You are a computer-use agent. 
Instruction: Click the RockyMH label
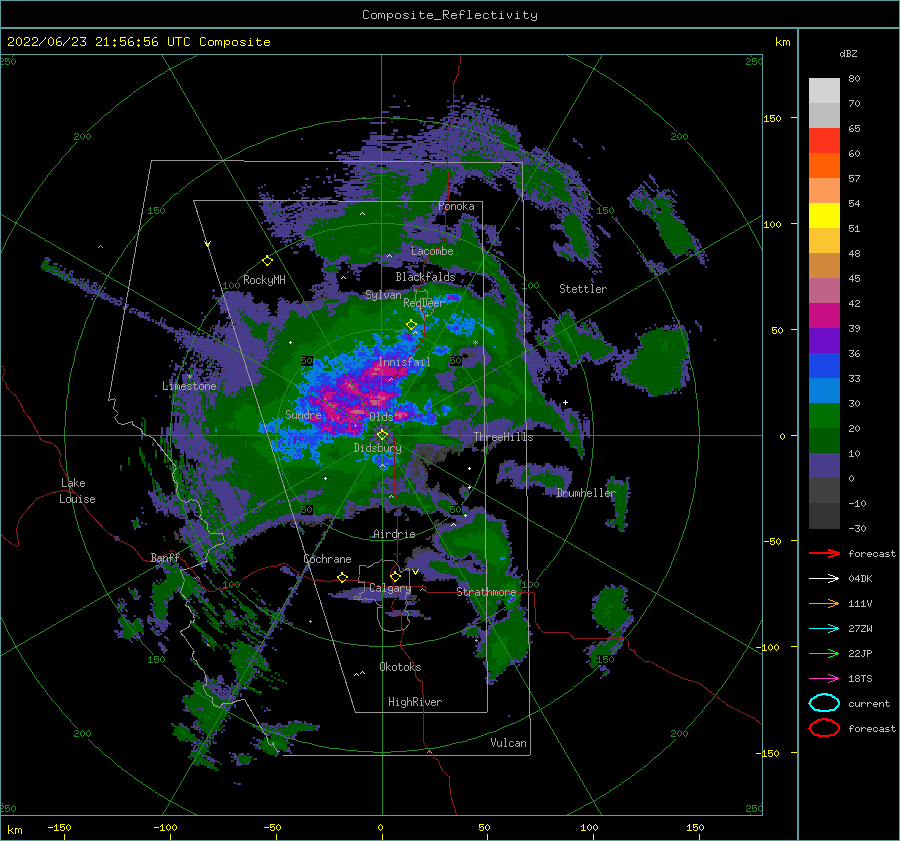(x=264, y=280)
